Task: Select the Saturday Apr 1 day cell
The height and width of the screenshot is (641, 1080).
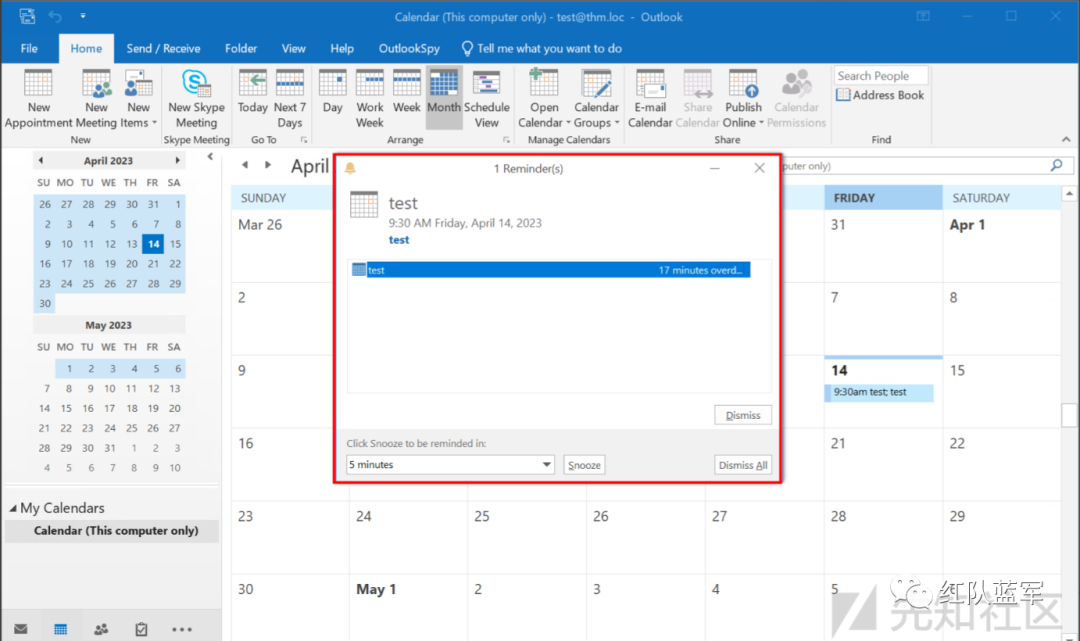Action: (x=1001, y=246)
